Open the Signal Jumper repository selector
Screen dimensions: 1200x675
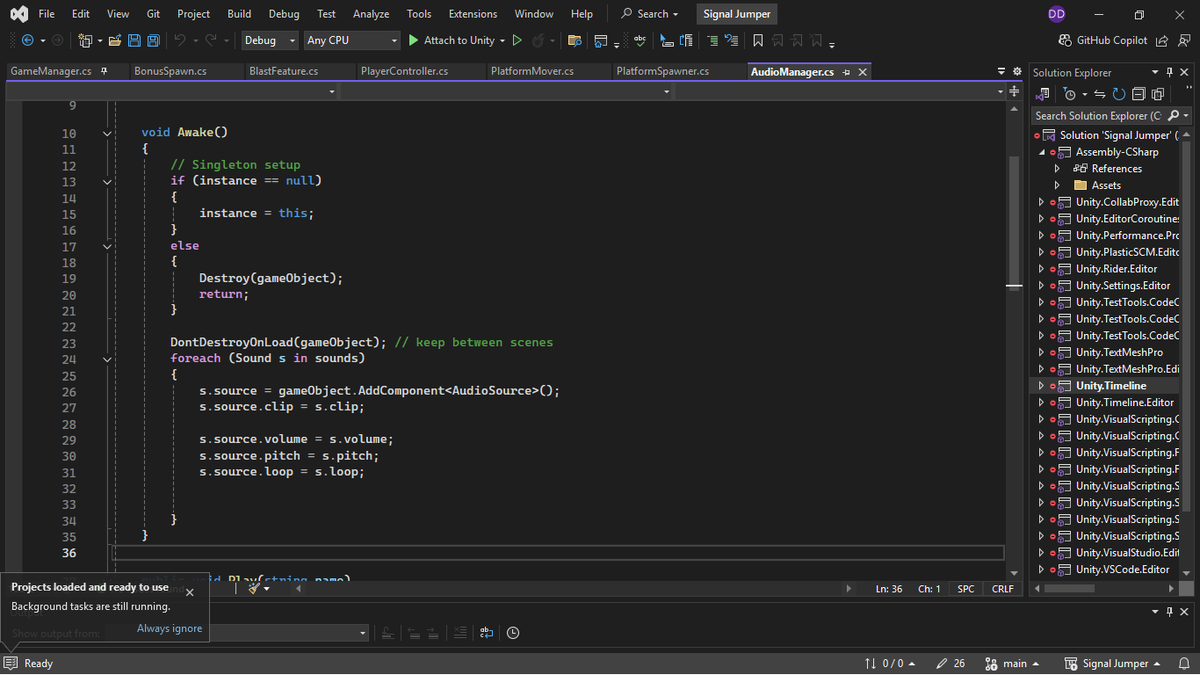click(1112, 663)
